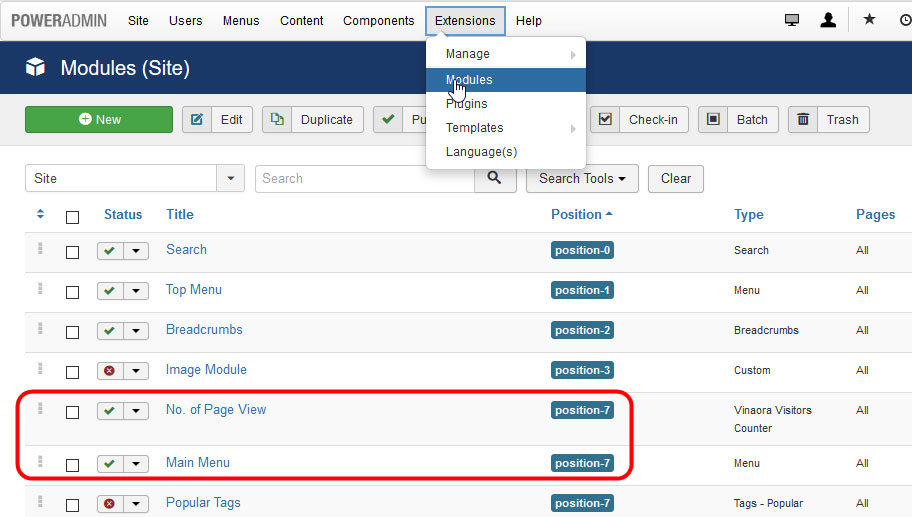This screenshot has width=912, height=517.
Task: Open the Components menu
Action: point(378,20)
